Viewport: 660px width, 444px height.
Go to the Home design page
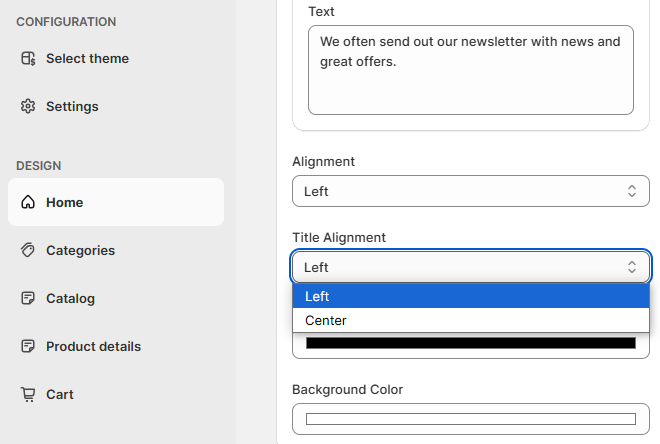point(116,202)
